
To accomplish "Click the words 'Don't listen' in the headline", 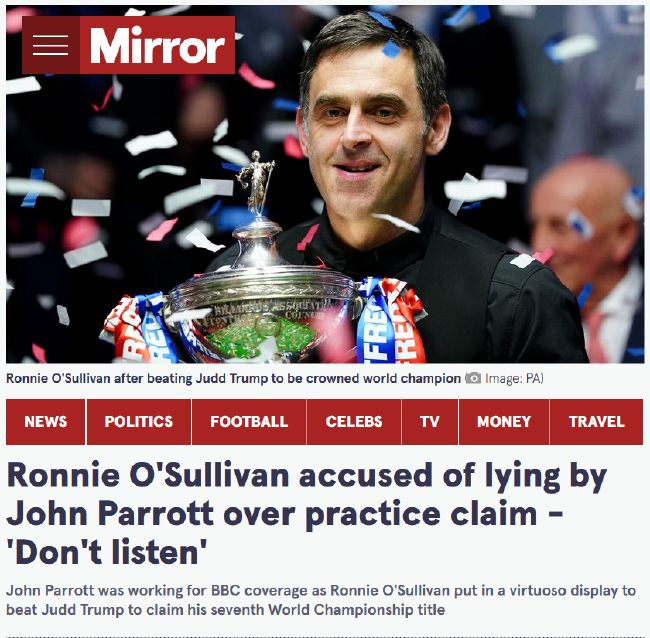I will pyautogui.click(x=107, y=552).
